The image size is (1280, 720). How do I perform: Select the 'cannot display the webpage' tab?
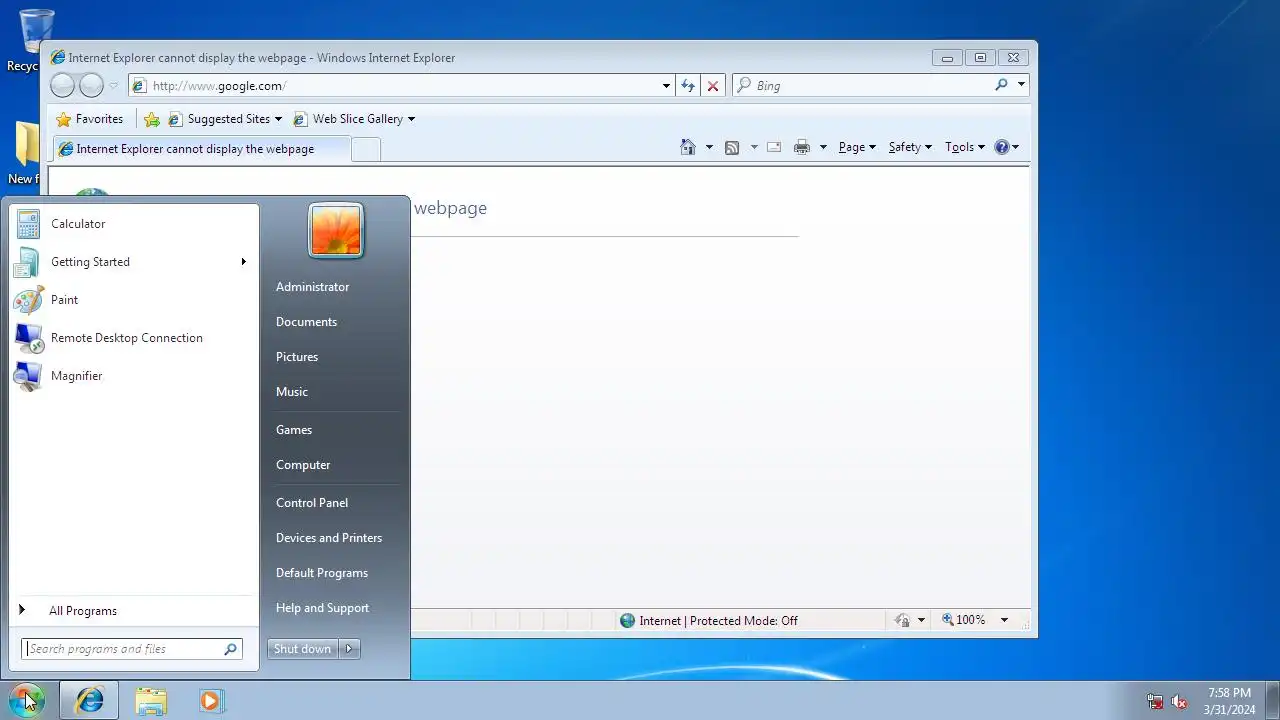(x=202, y=149)
